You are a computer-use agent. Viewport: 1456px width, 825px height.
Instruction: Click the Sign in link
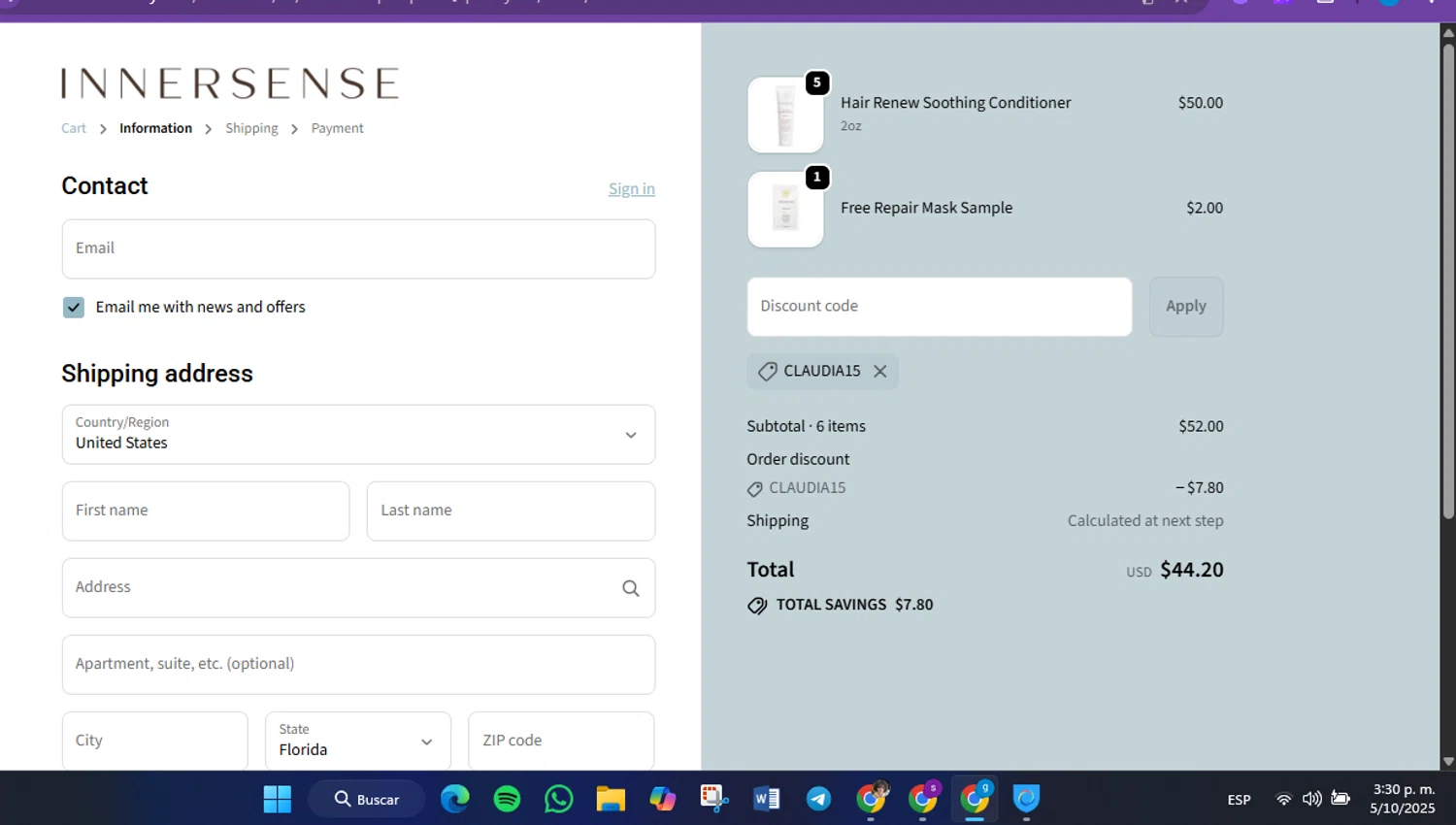tap(632, 188)
